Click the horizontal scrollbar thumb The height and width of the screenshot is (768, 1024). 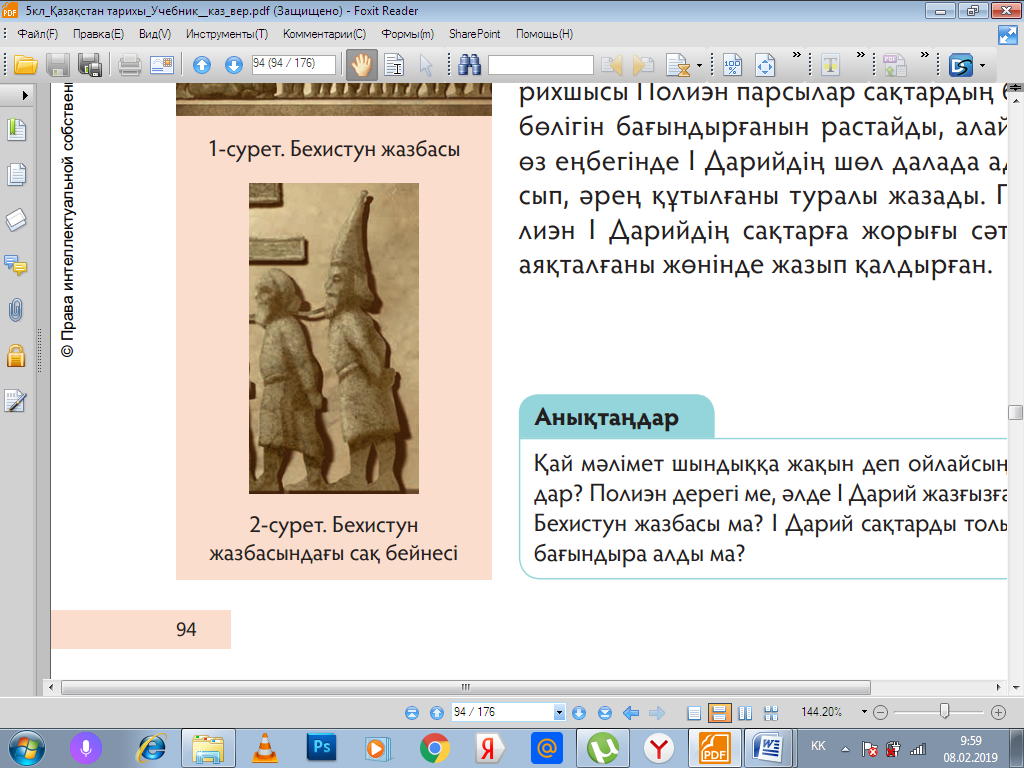[x=466, y=687]
